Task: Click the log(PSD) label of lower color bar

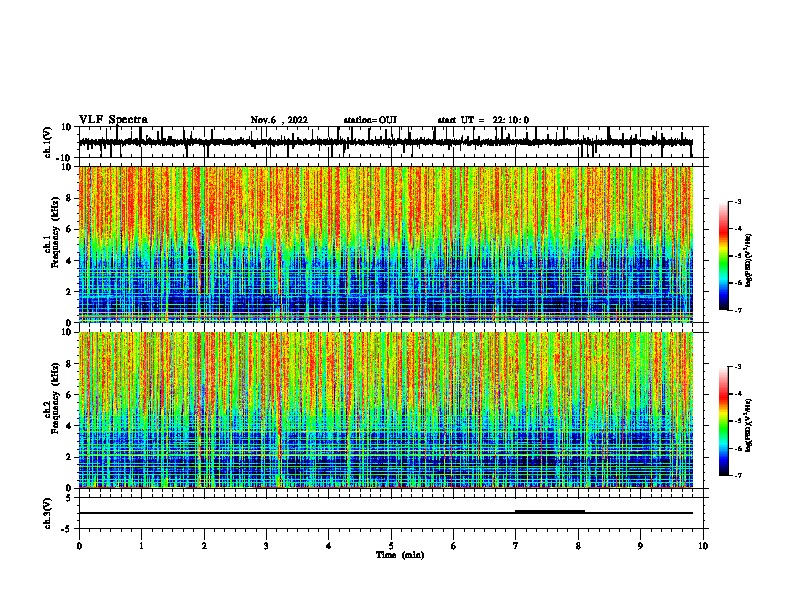Action: coord(748,425)
